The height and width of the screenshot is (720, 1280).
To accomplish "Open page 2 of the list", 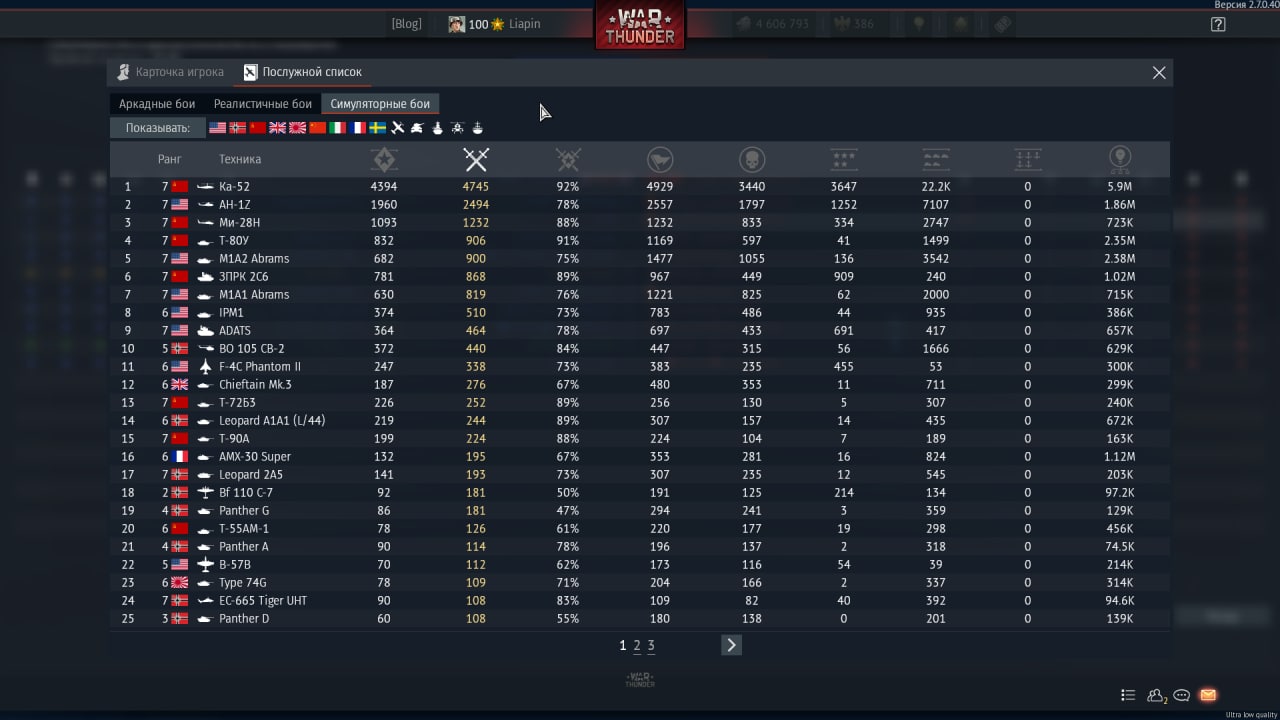I will click(x=636, y=646).
